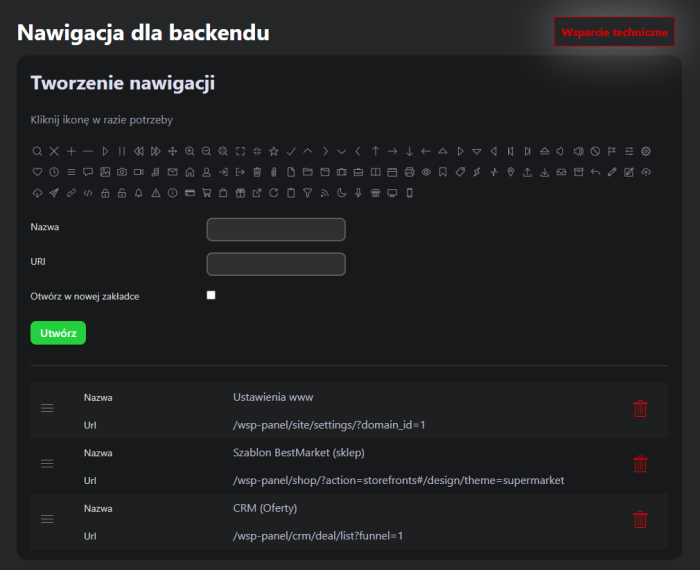Pick the eye icon
Screen dimensions: 700x570
tap(426, 172)
